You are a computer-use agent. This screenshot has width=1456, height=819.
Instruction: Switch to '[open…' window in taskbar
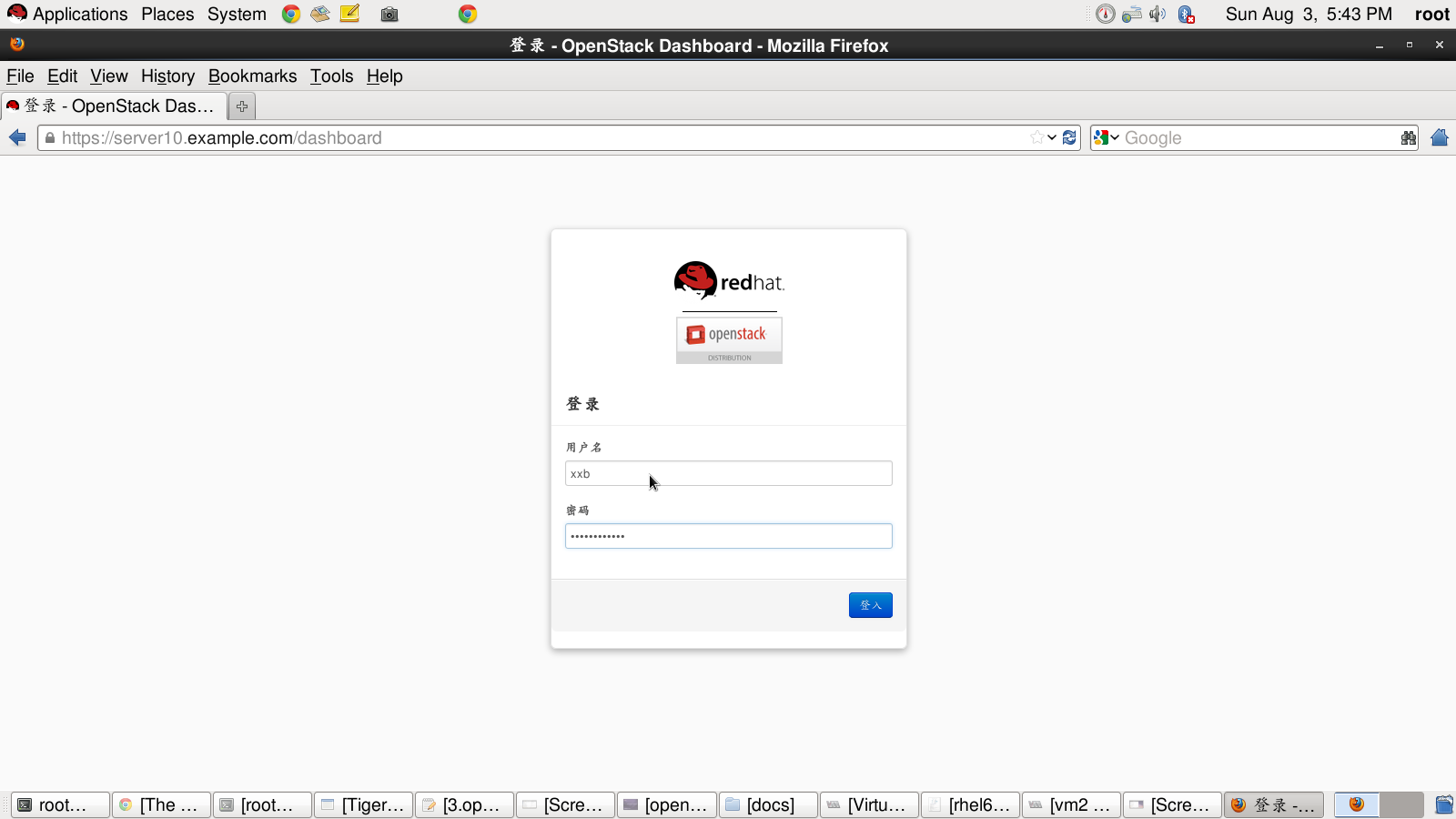tap(666, 804)
